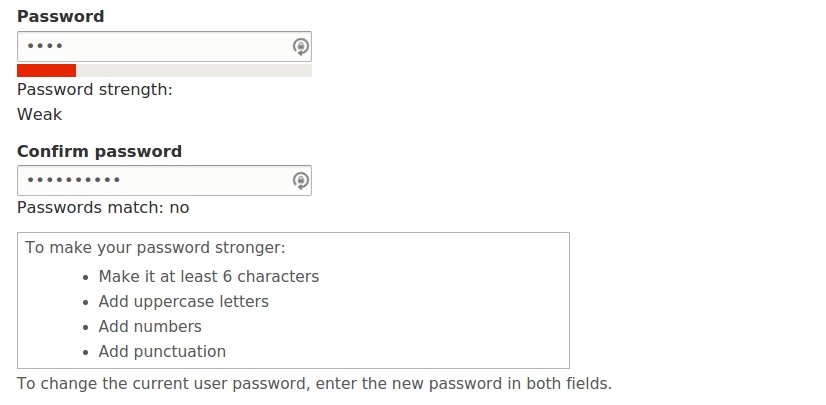Click 'To make your password stronger:' heading
826x405 pixels.
coord(155,247)
